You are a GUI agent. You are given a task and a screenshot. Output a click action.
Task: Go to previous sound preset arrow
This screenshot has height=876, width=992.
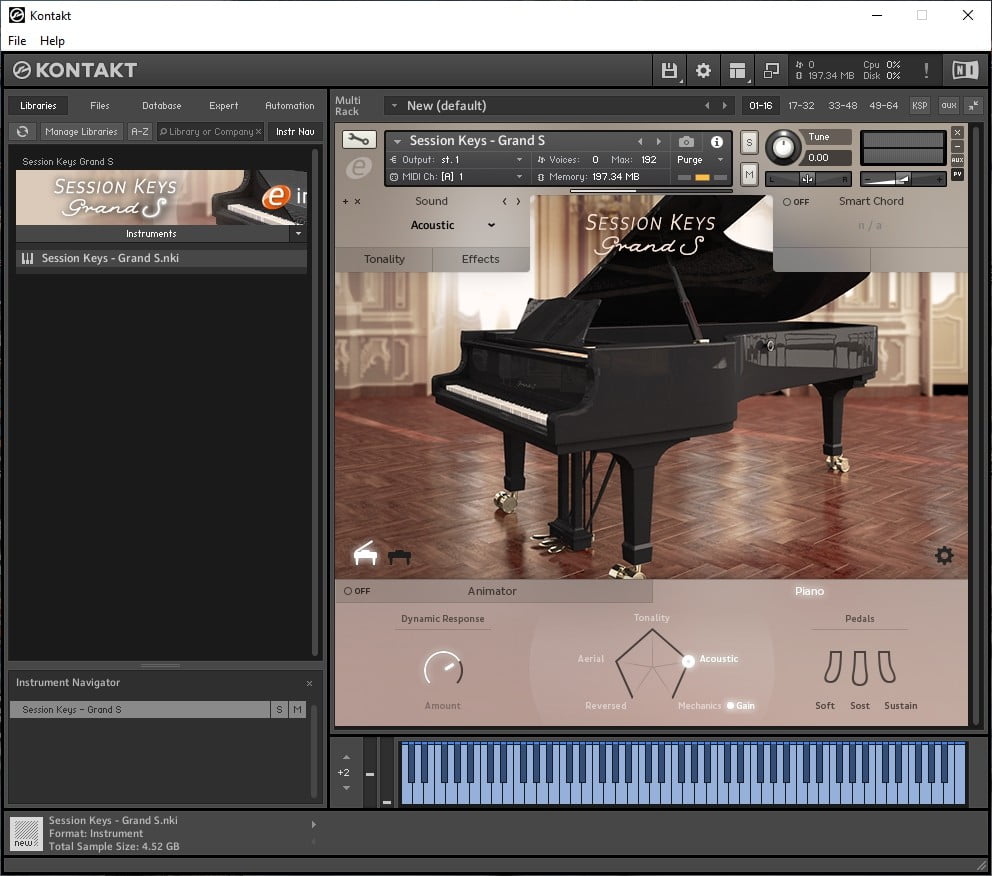[x=504, y=201]
